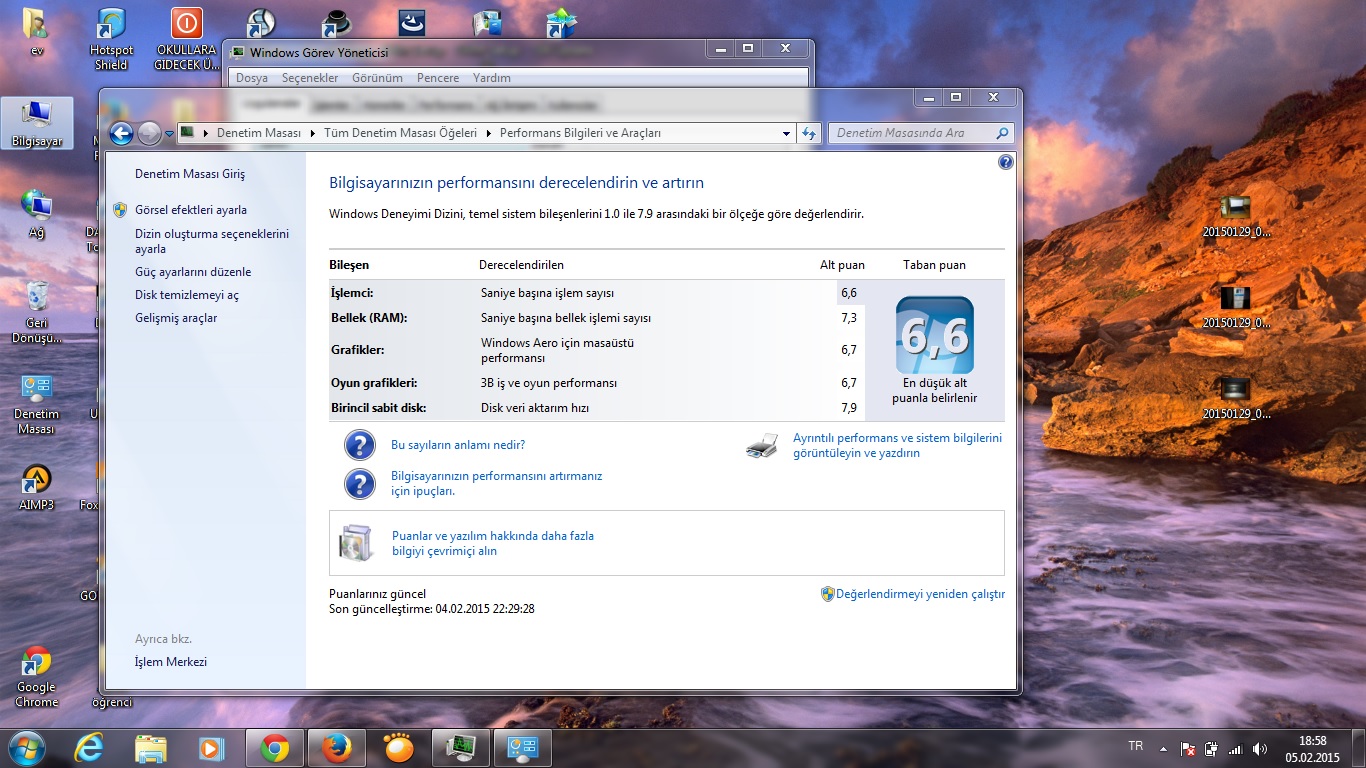Open Google Chrome from the taskbar
The image size is (1366, 768).
(x=275, y=748)
